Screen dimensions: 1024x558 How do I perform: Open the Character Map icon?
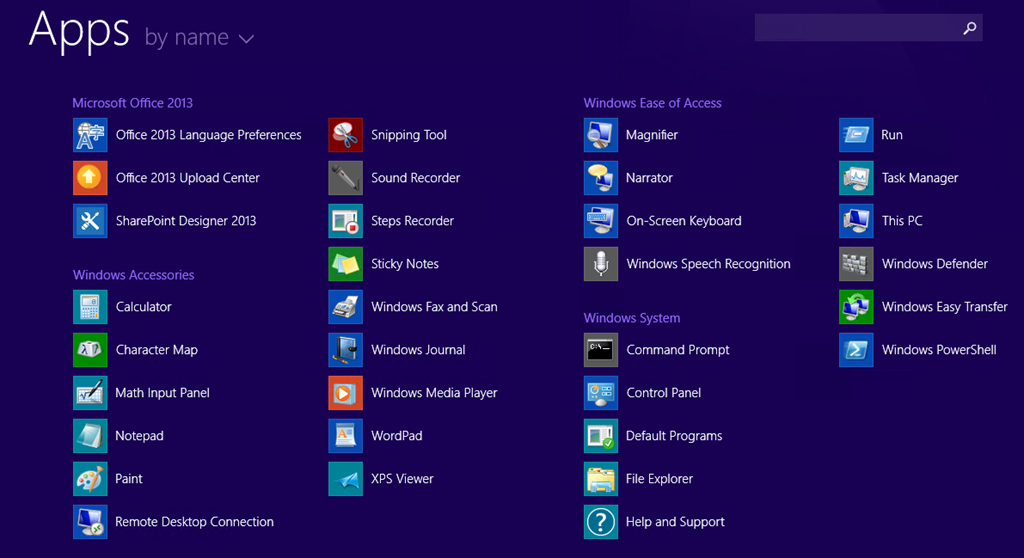90,350
